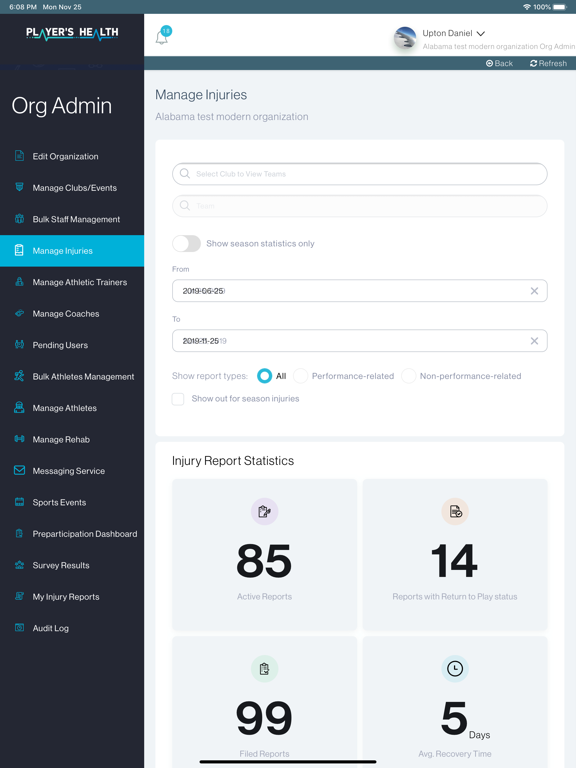
Task: Click the Sports Events calendar icon
Action: [19, 502]
